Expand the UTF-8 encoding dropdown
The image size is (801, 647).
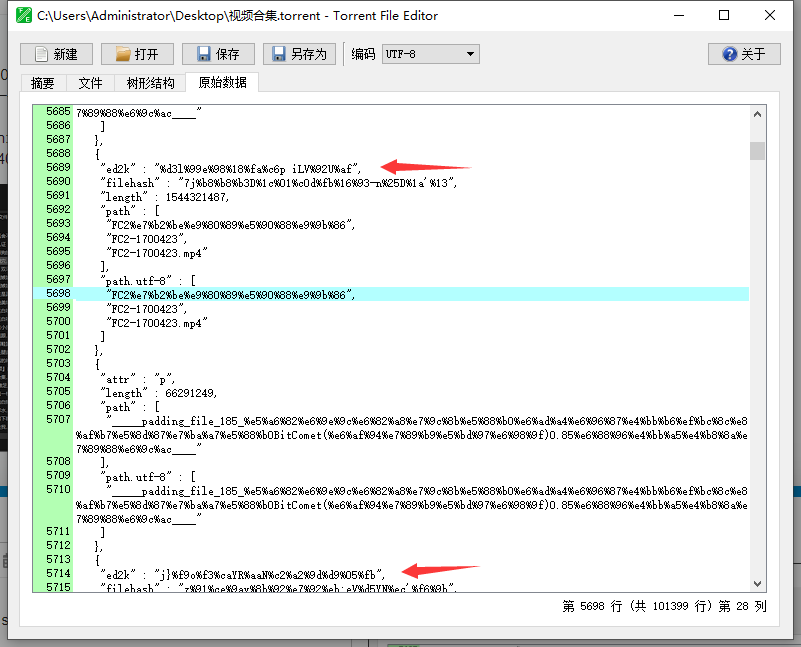pos(431,54)
